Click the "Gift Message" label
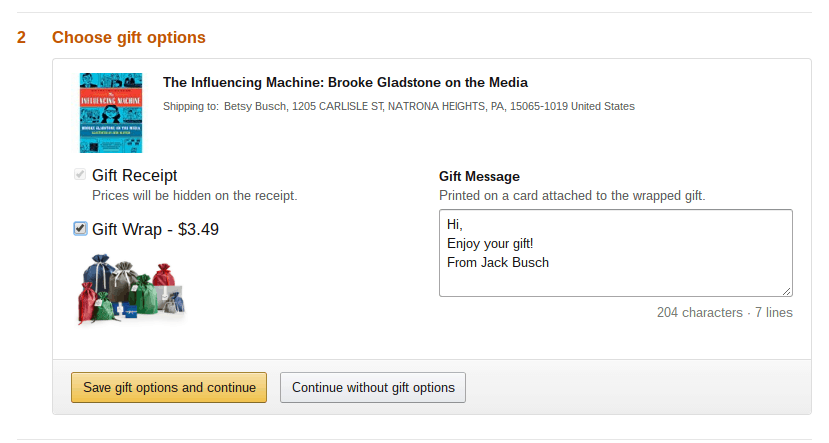The width and height of the screenshot is (829, 443). click(x=479, y=176)
